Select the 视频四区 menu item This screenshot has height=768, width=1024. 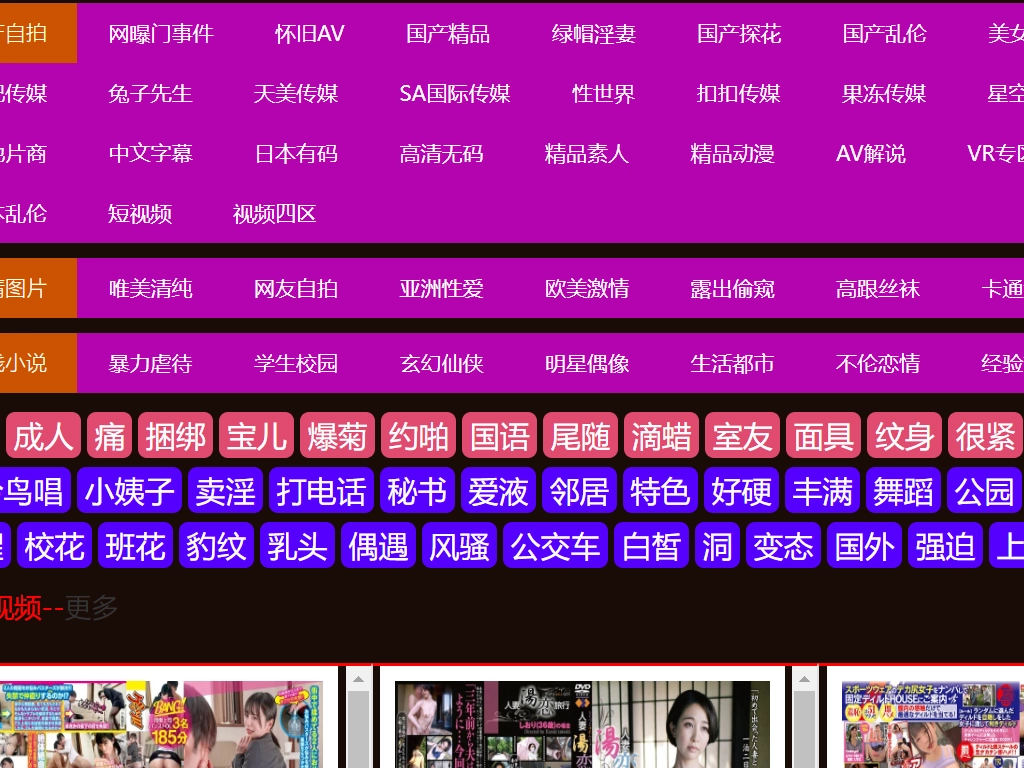[x=274, y=213]
